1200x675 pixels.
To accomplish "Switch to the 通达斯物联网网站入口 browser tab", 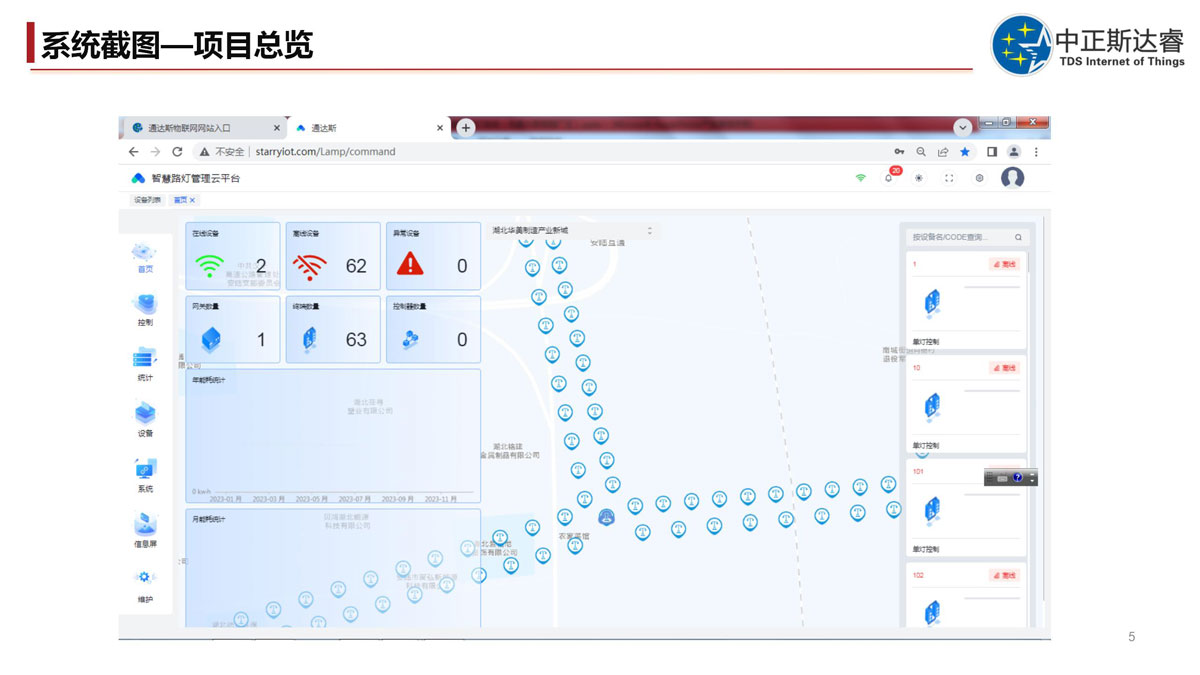I will click(x=198, y=128).
